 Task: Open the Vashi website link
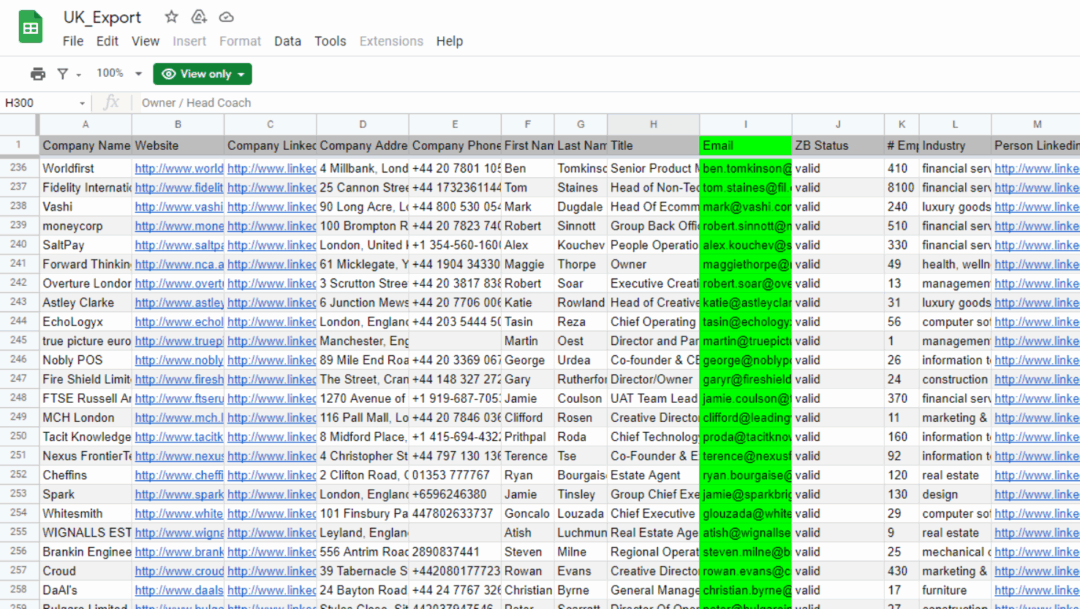179,207
